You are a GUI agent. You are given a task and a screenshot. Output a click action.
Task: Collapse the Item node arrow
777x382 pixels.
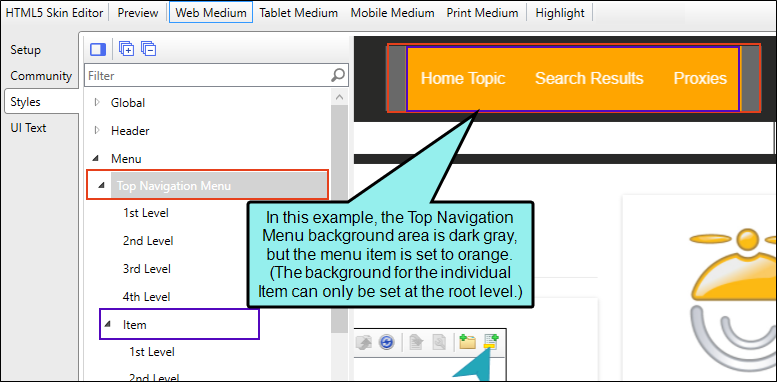107,325
